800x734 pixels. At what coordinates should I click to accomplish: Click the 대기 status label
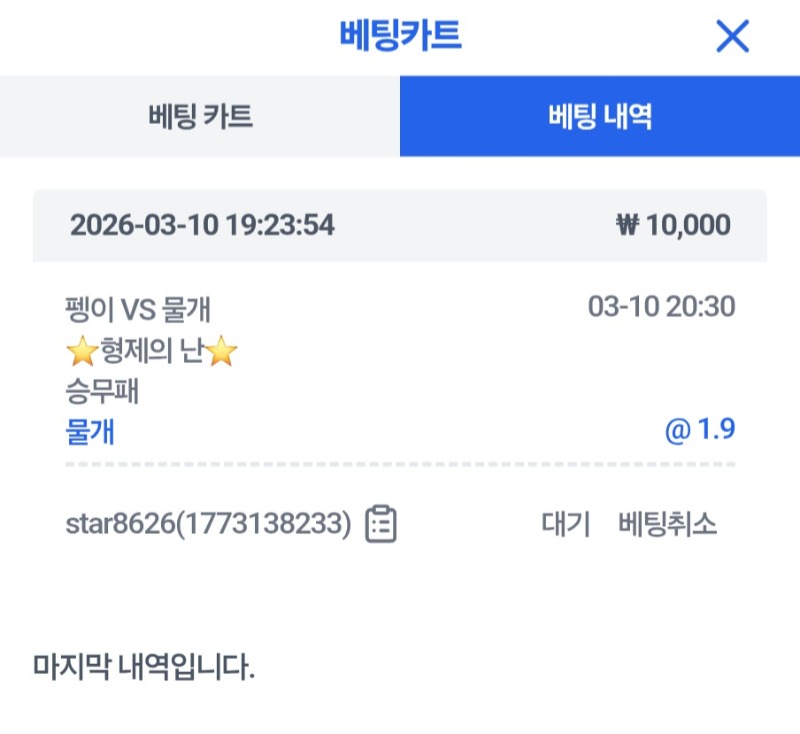[x=566, y=524]
